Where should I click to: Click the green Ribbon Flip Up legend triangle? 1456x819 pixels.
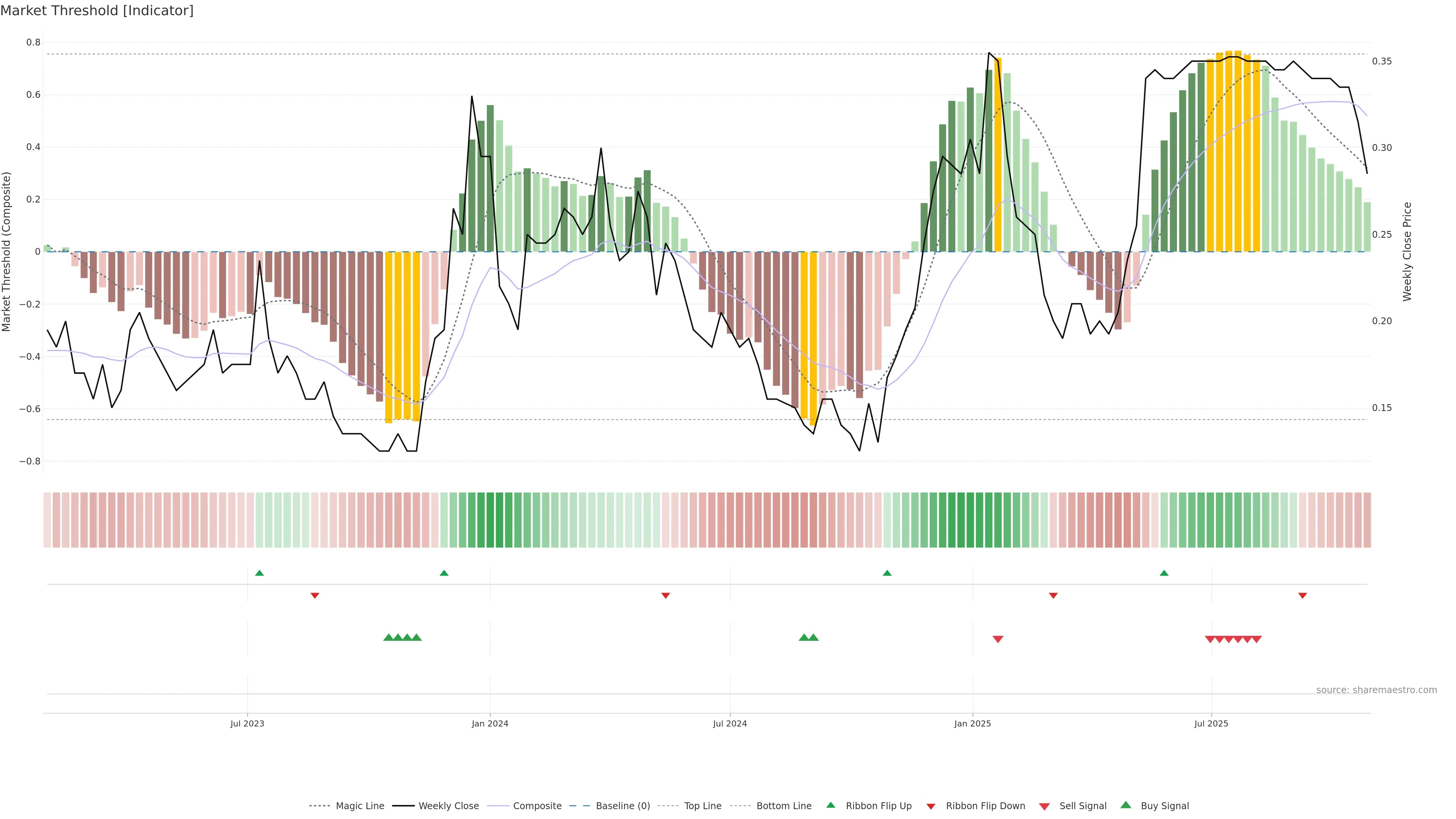tap(830, 805)
